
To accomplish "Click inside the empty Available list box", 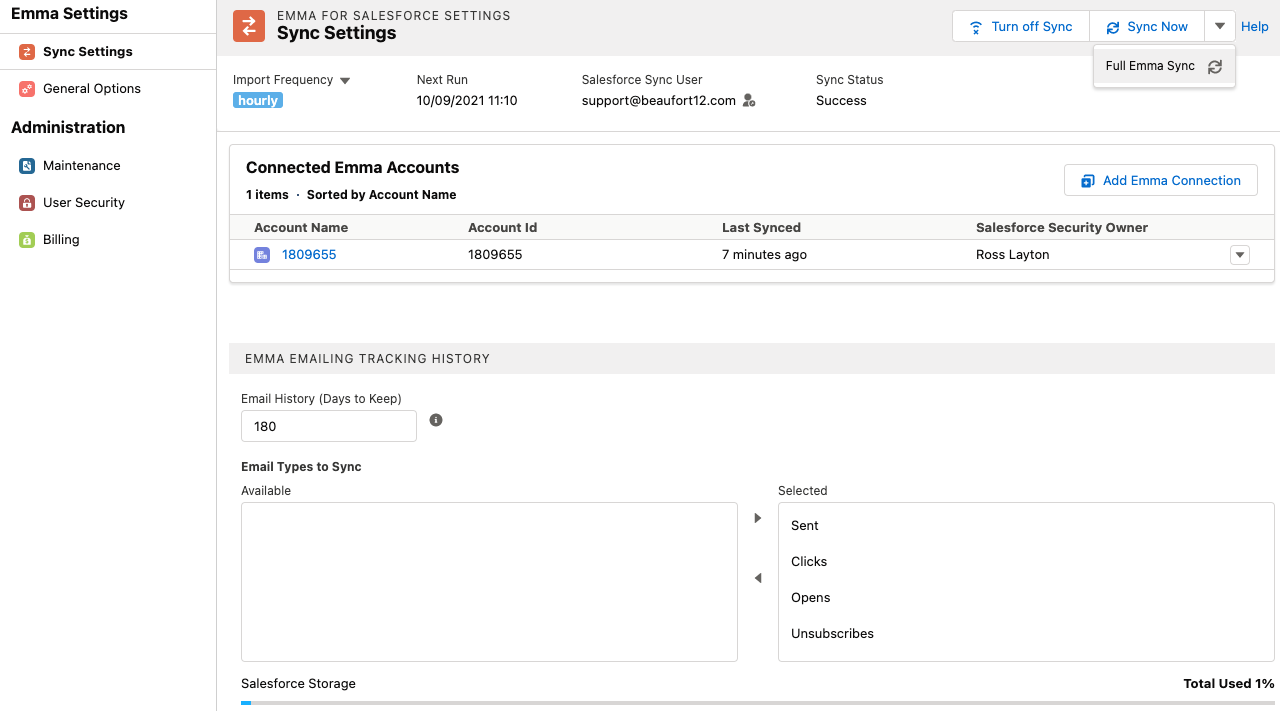I will pos(489,582).
